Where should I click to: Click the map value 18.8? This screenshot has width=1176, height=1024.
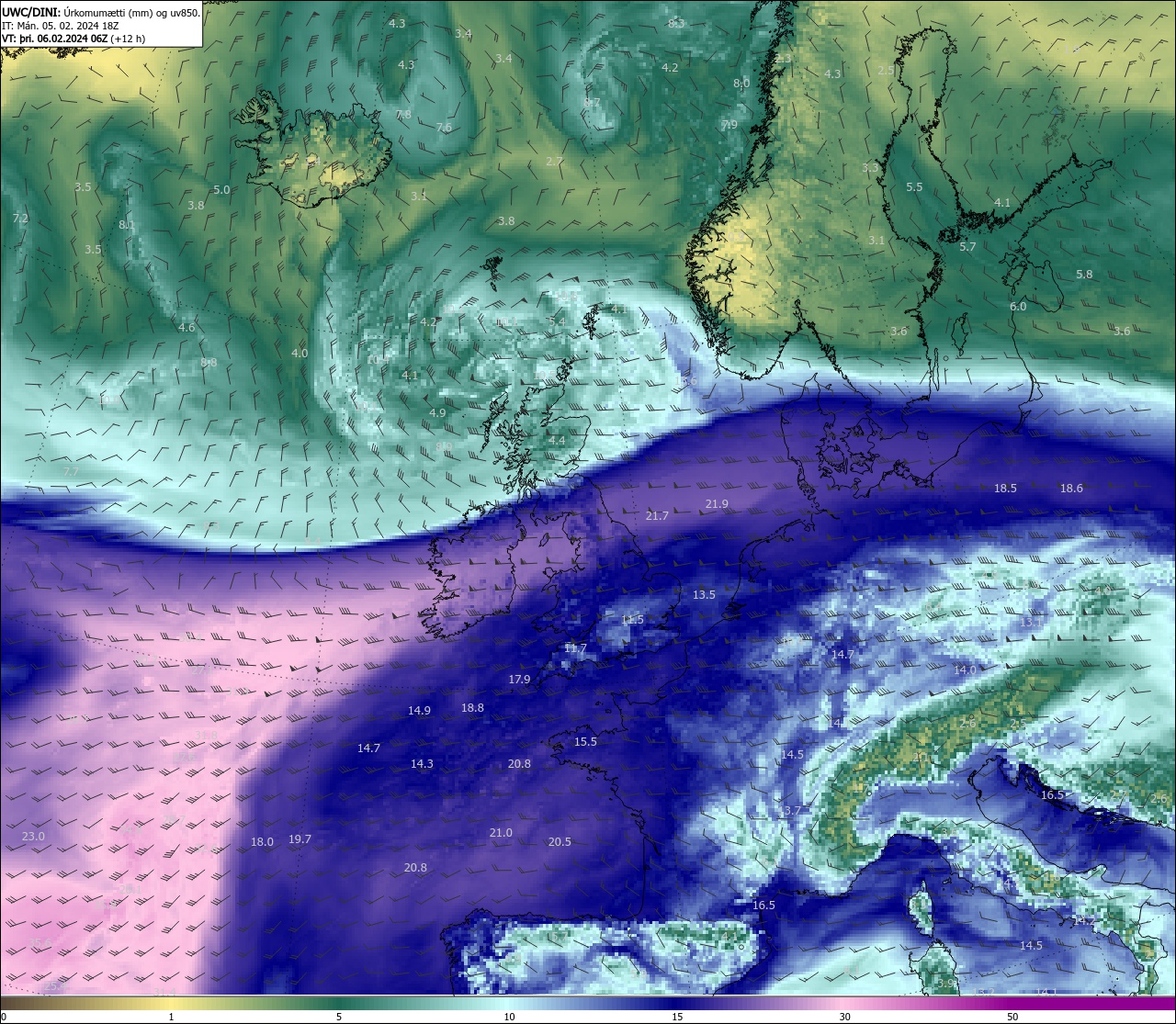[472, 707]
